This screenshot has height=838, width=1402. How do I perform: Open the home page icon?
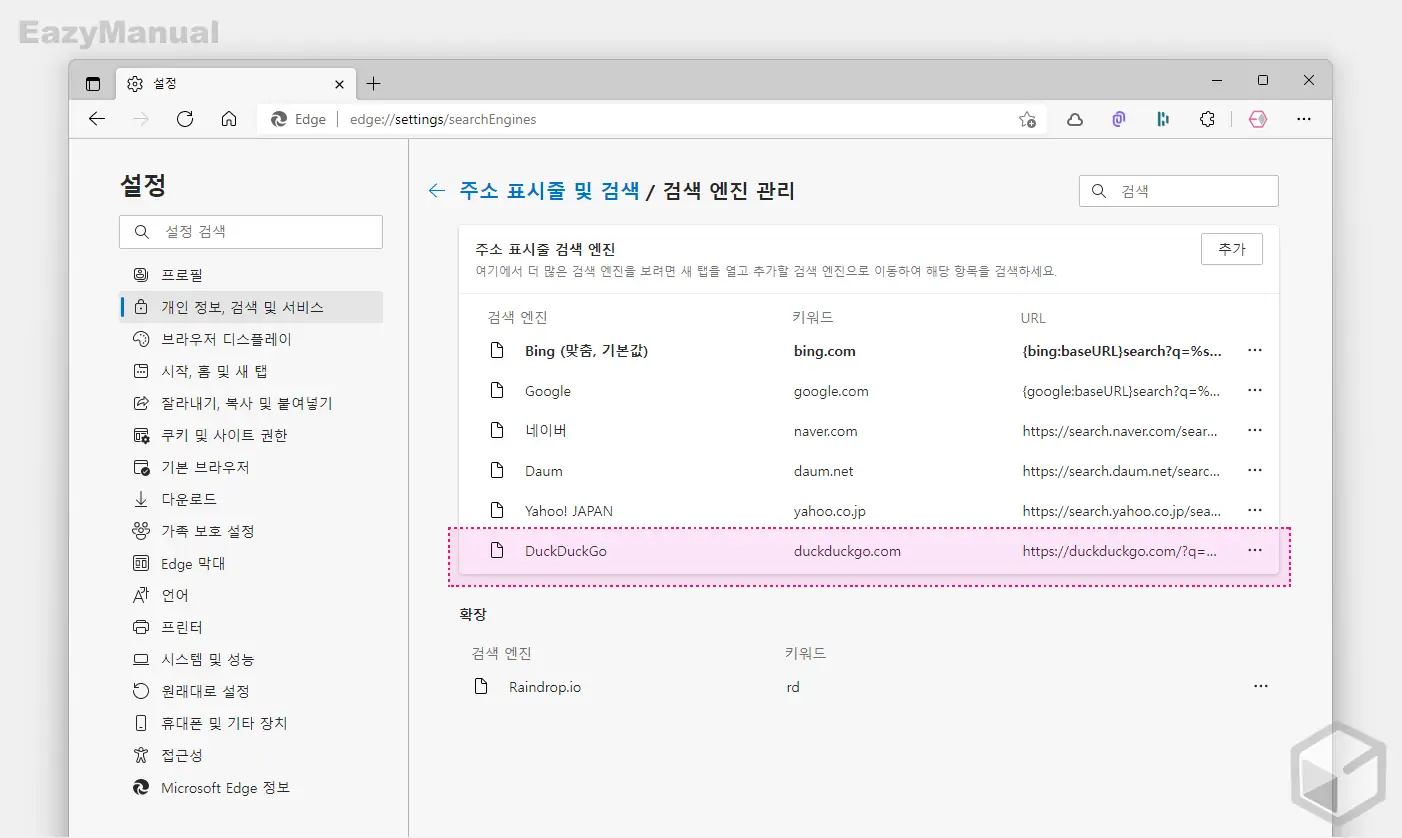(x=229, y=119)
